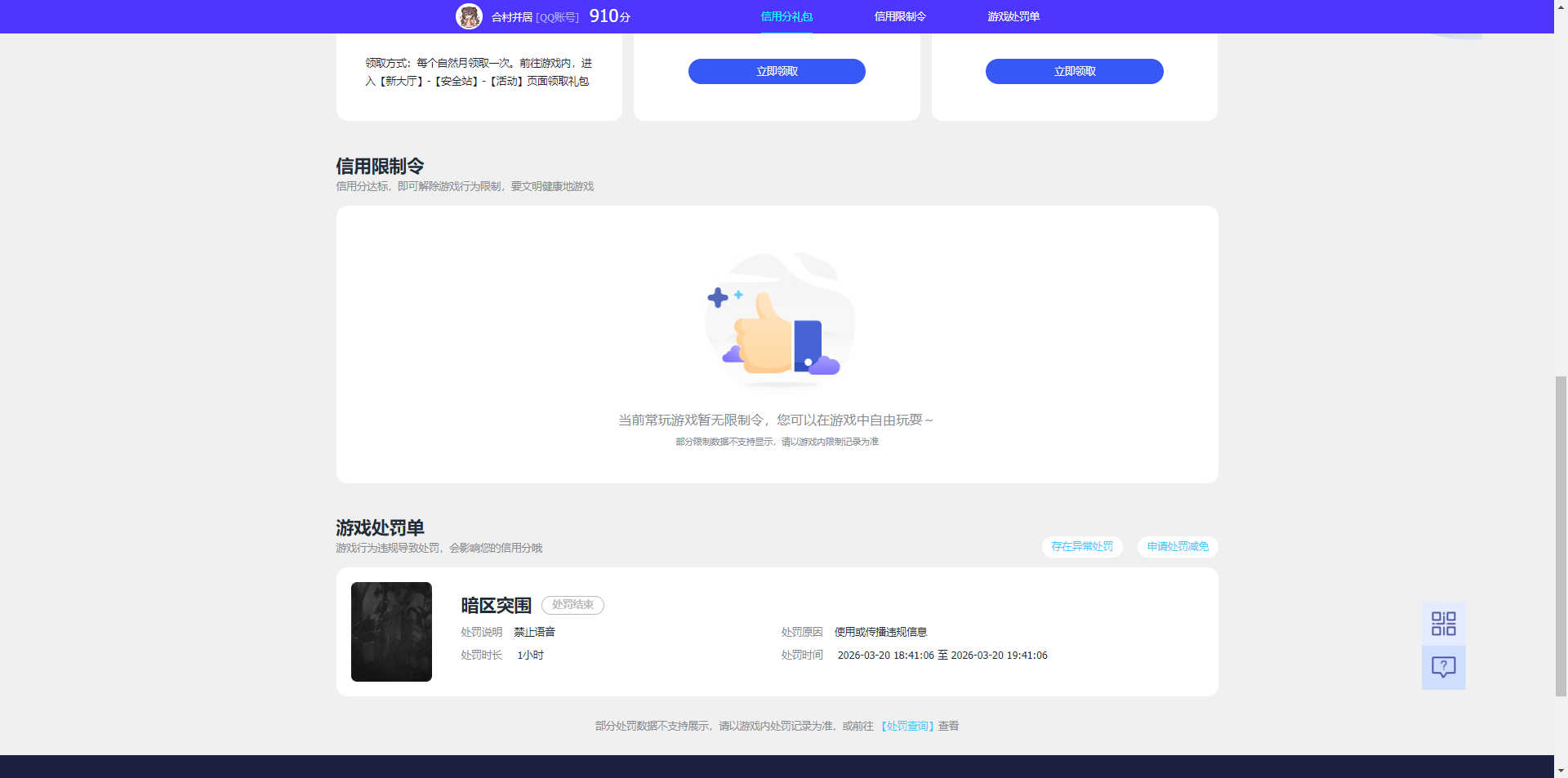Viewport: 1568px width, 778px height.
Task: Switch to the 信用分礼包 tab
Action: pos(786,16)
